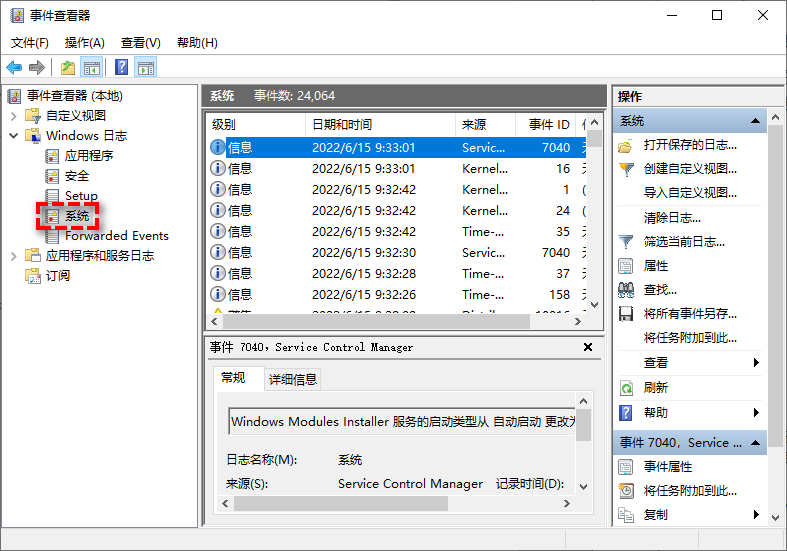The width and height of the screenshot is (787, 551).
Task: Expand the 帮助 submenu in actions pane
Action: [x=756, y=412]
